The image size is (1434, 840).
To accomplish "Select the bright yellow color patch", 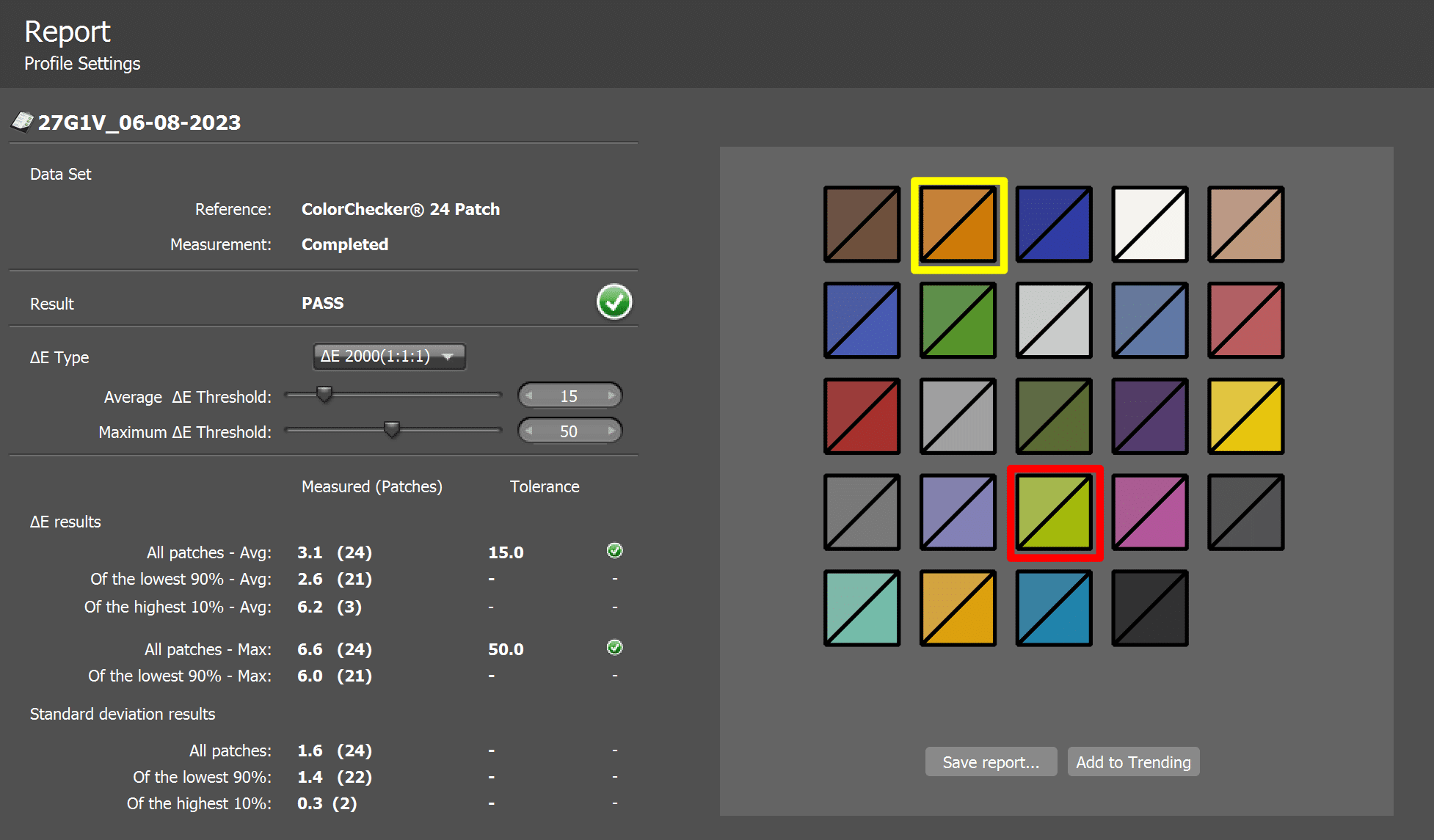I will click(1245, 416).
